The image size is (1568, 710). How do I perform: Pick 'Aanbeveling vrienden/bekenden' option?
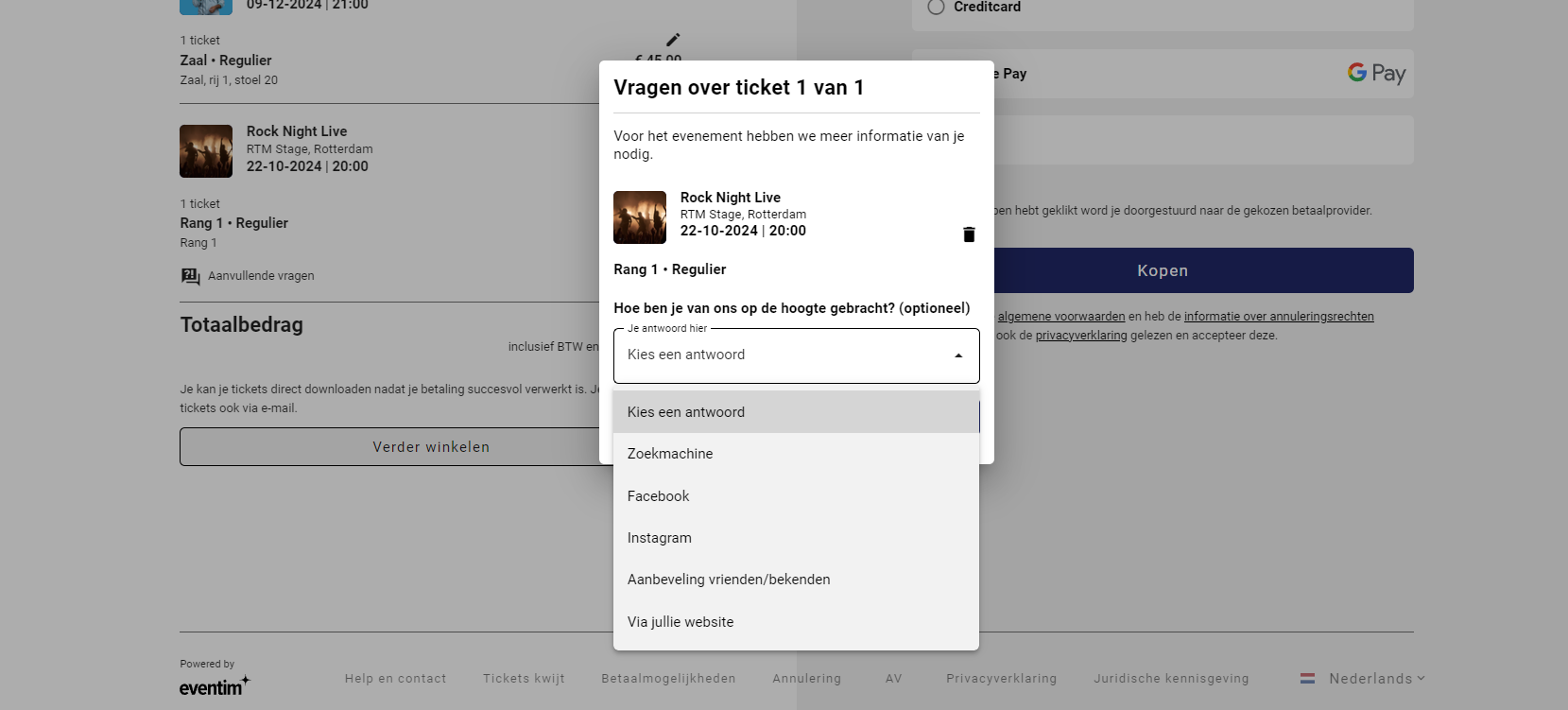728,580
